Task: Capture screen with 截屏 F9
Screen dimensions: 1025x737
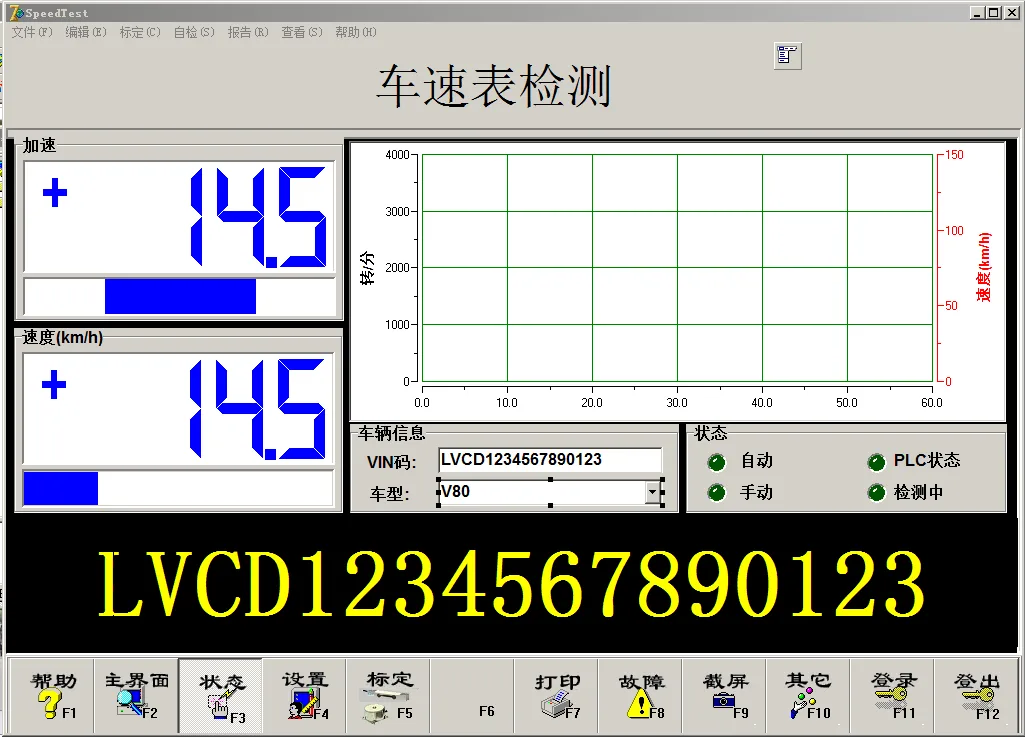Action: coord(724,696)
